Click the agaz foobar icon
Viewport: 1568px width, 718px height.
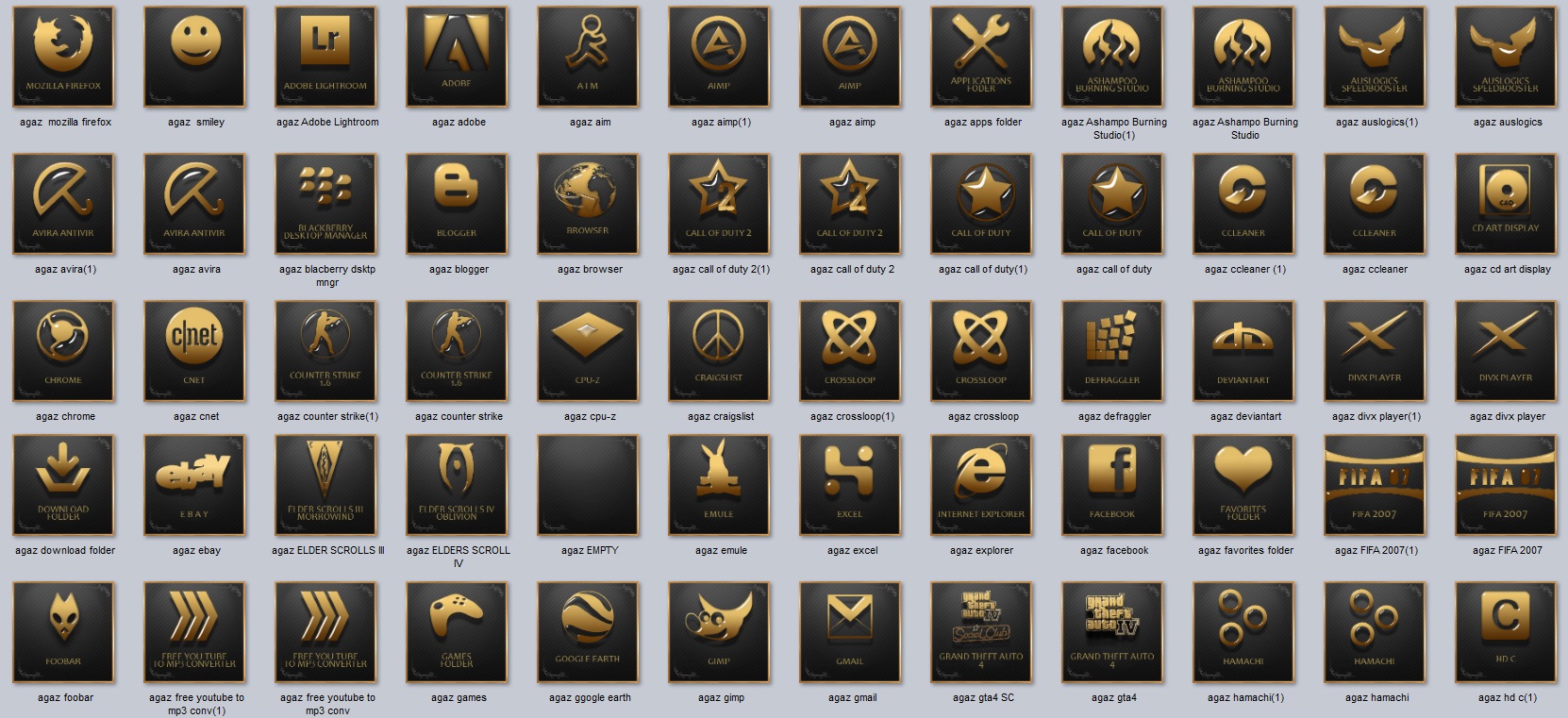pos(64,632)
